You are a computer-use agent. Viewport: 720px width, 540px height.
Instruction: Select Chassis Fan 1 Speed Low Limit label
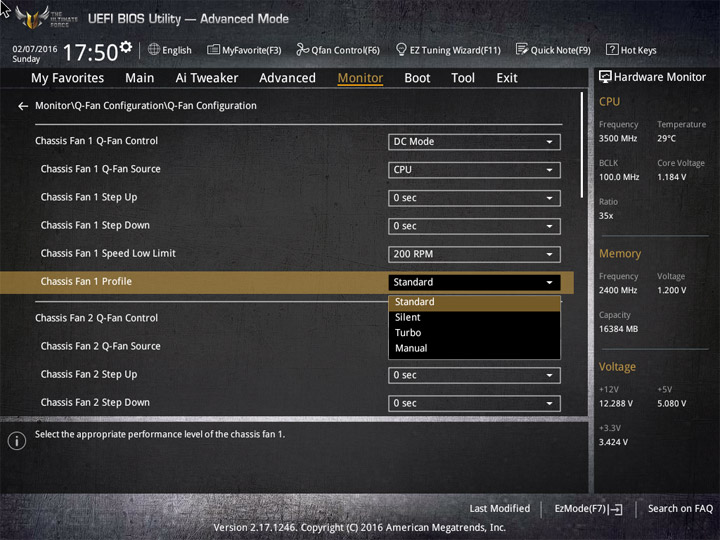108,253
